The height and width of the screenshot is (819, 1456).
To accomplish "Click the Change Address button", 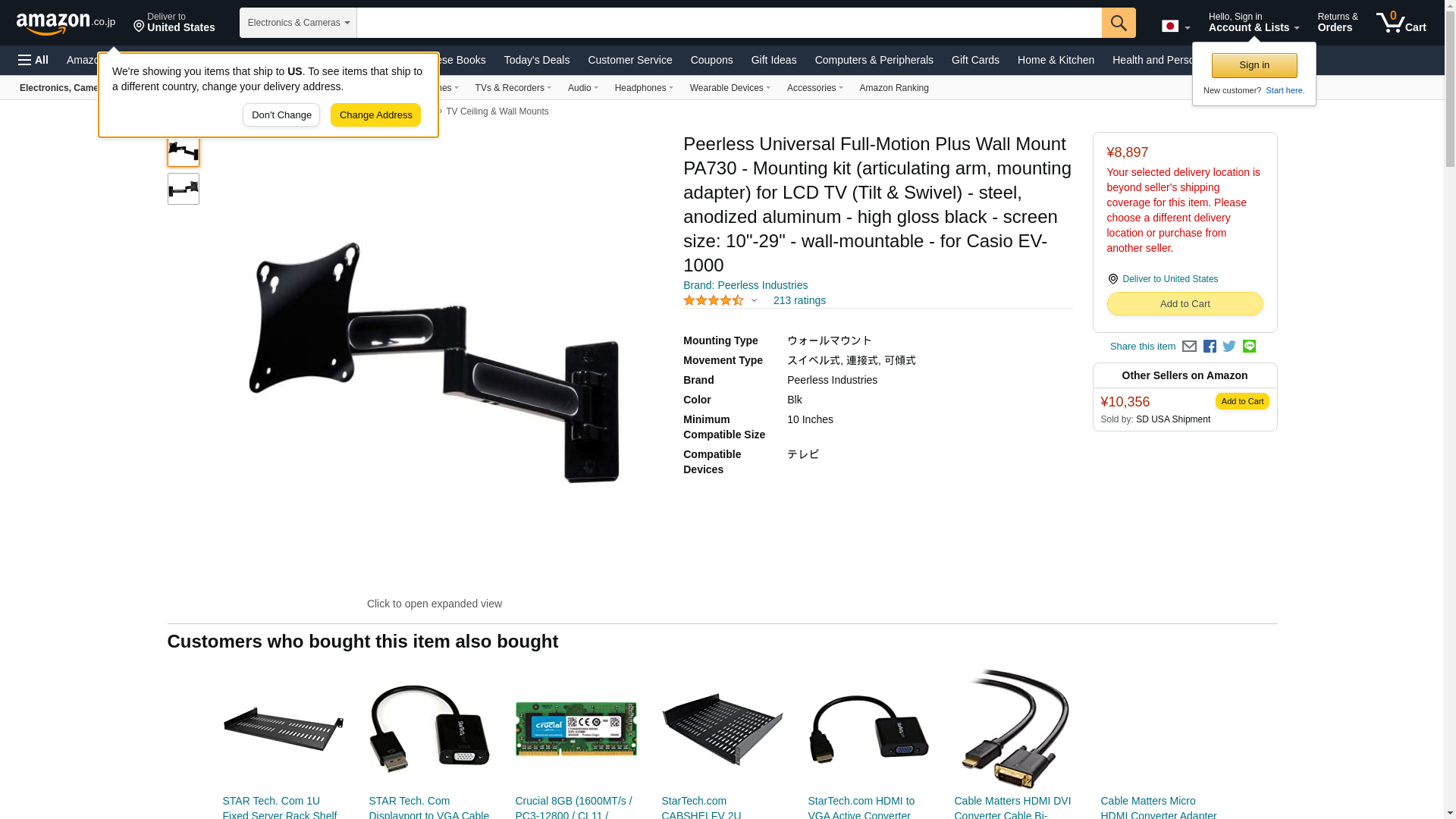I will (375, 115).
